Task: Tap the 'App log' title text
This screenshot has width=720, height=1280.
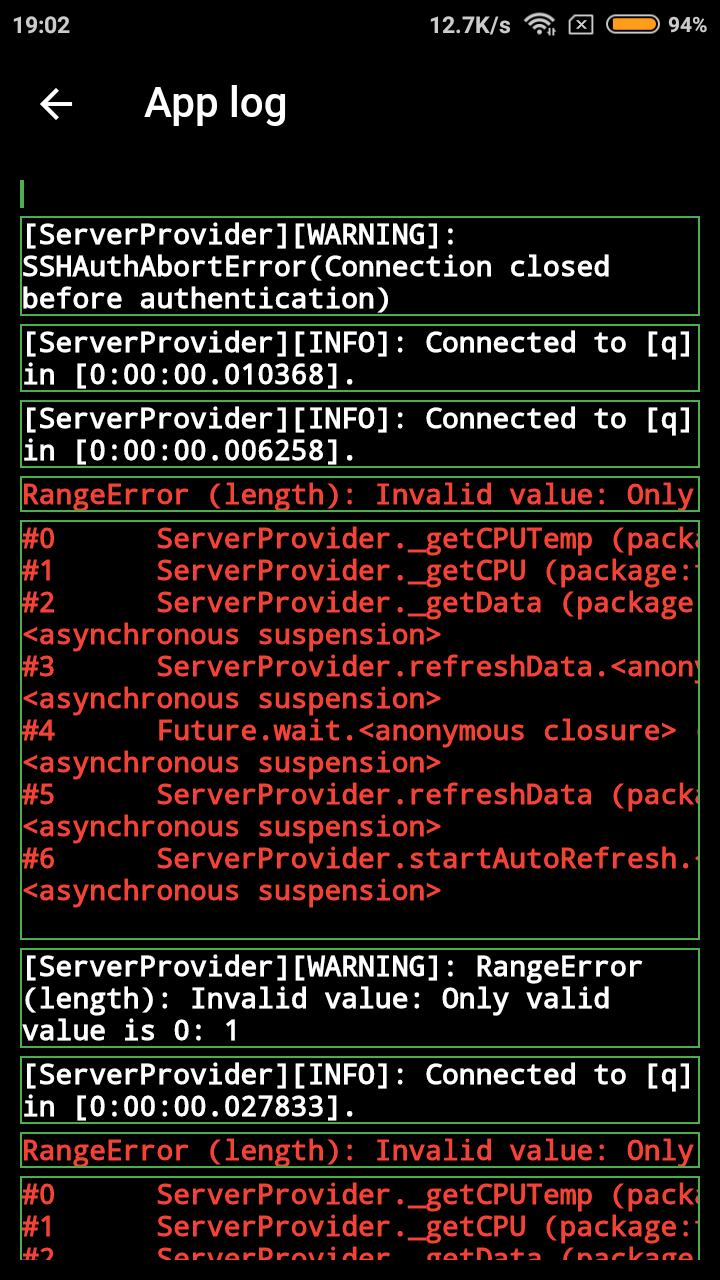Action: (x=215, y=103)
